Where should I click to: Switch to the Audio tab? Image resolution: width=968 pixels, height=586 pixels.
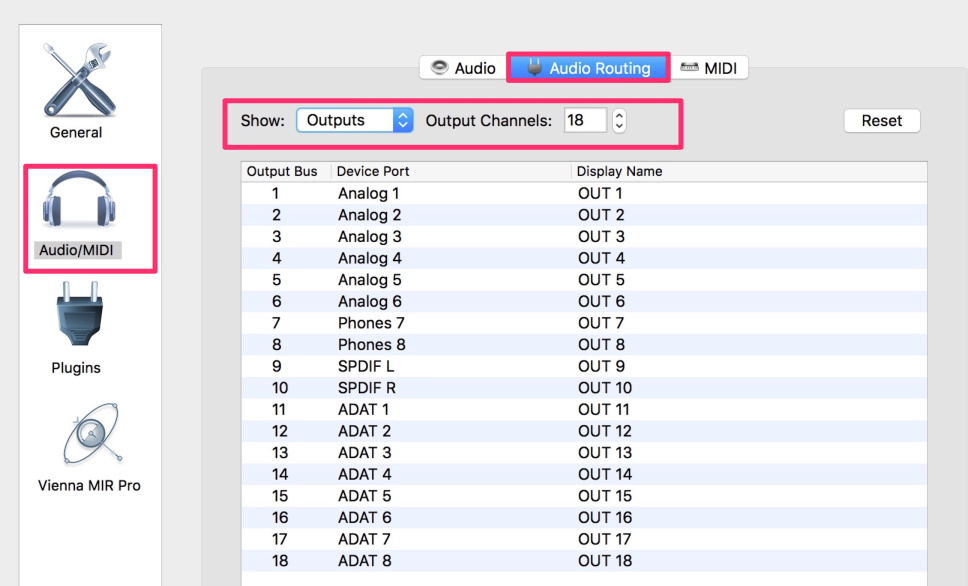coord(463,68)
